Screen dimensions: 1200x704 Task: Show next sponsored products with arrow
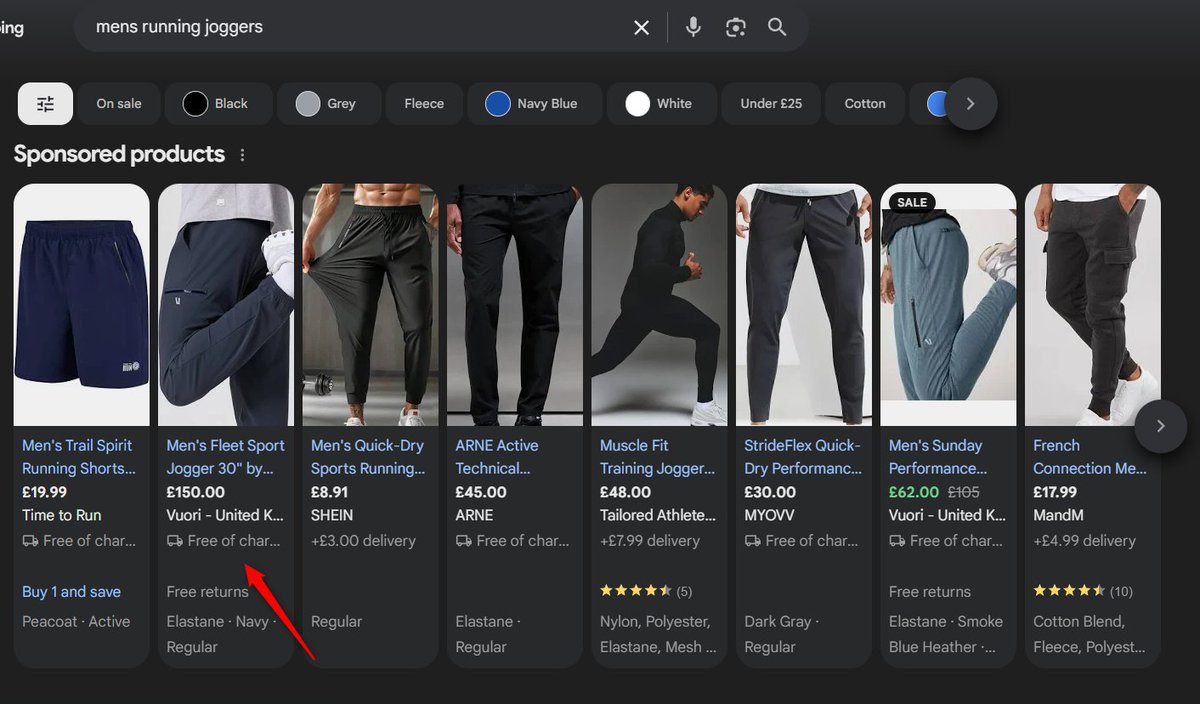tap(1160, 426)
